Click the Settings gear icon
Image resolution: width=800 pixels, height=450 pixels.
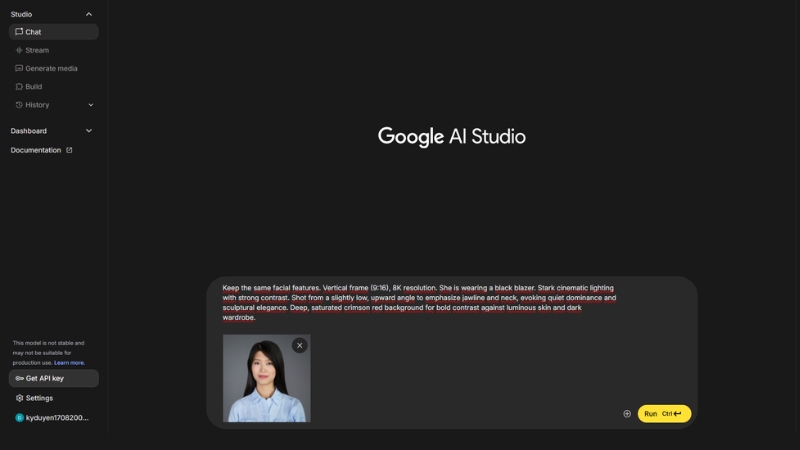19,398
